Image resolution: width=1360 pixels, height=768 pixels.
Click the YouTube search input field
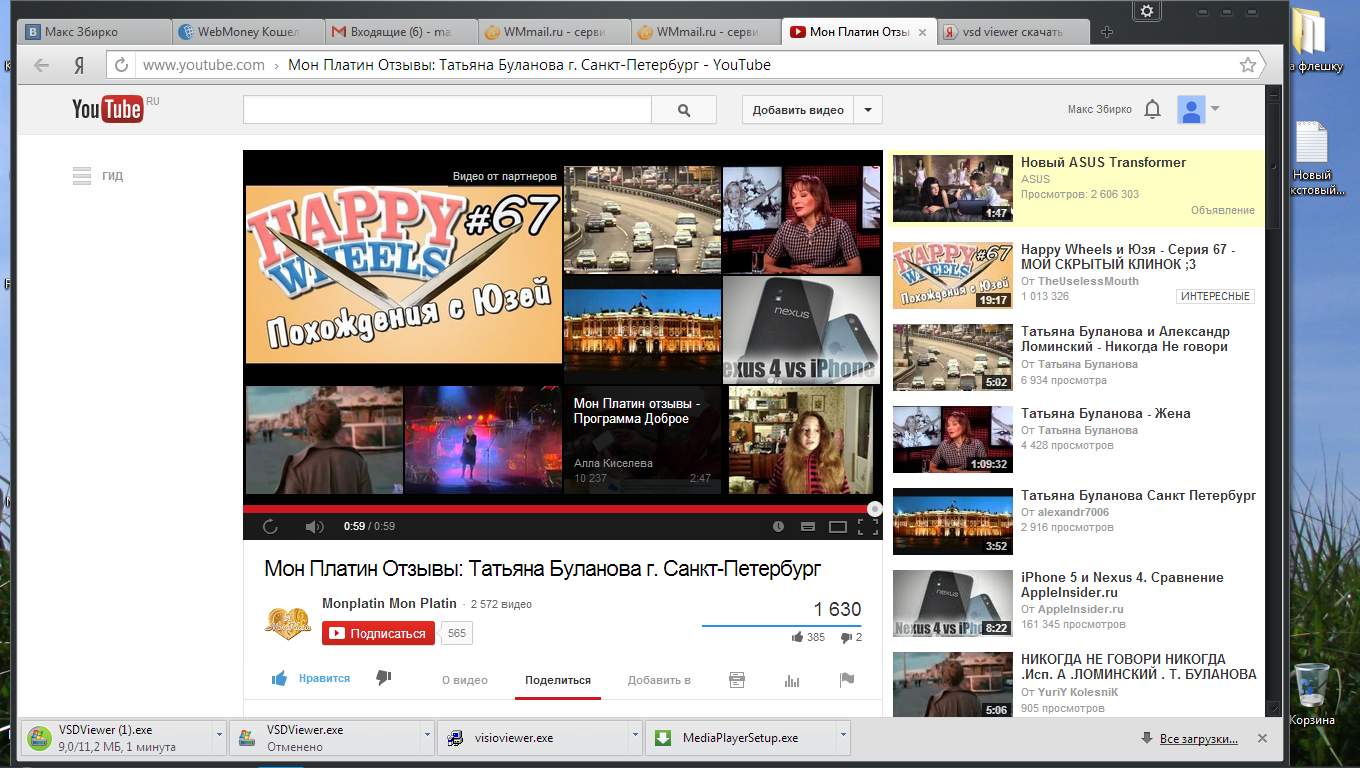[447, 110]
